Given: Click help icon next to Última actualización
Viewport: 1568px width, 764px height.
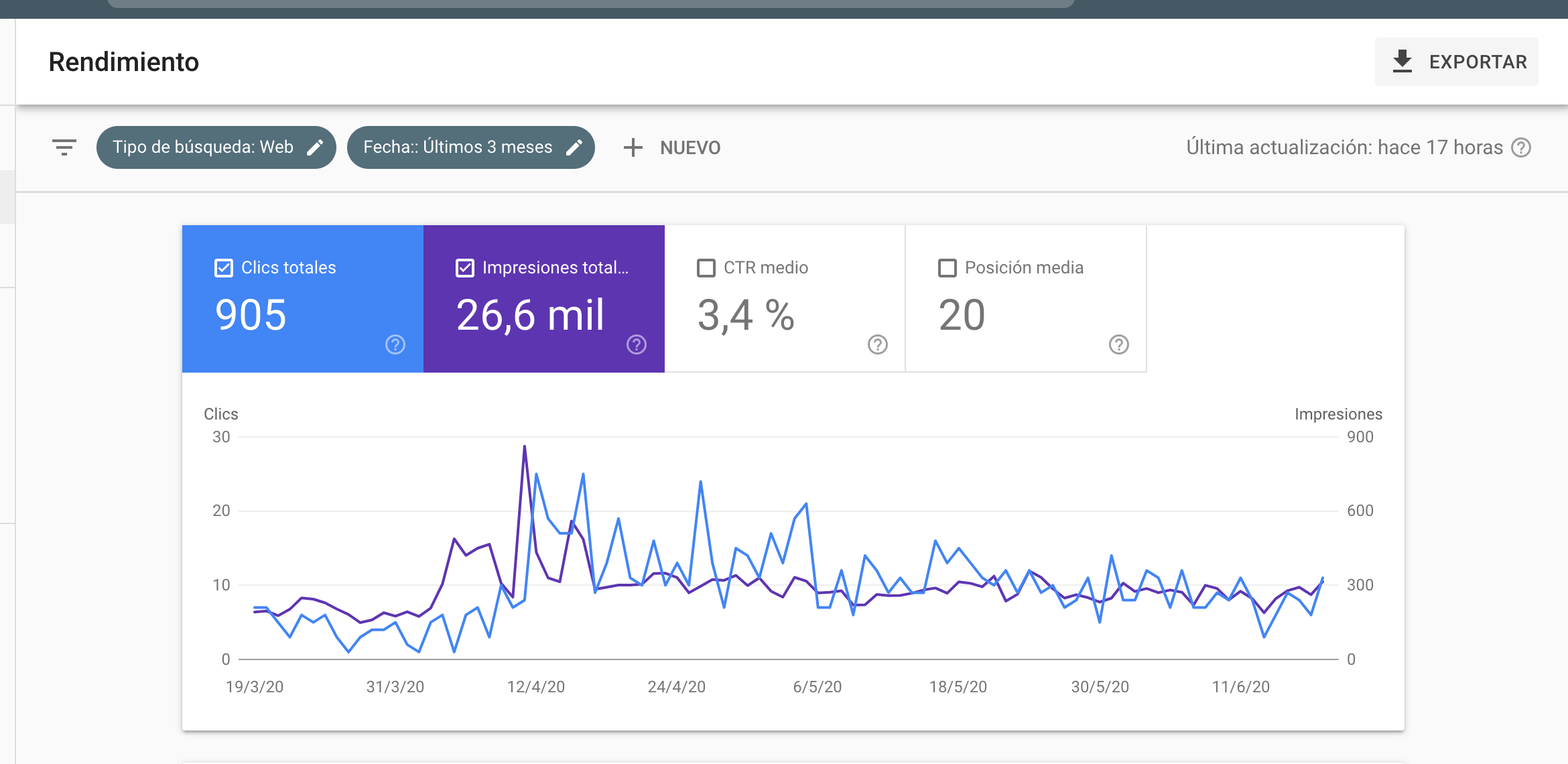Looking at the screenshot, I should click(1521, 147).
